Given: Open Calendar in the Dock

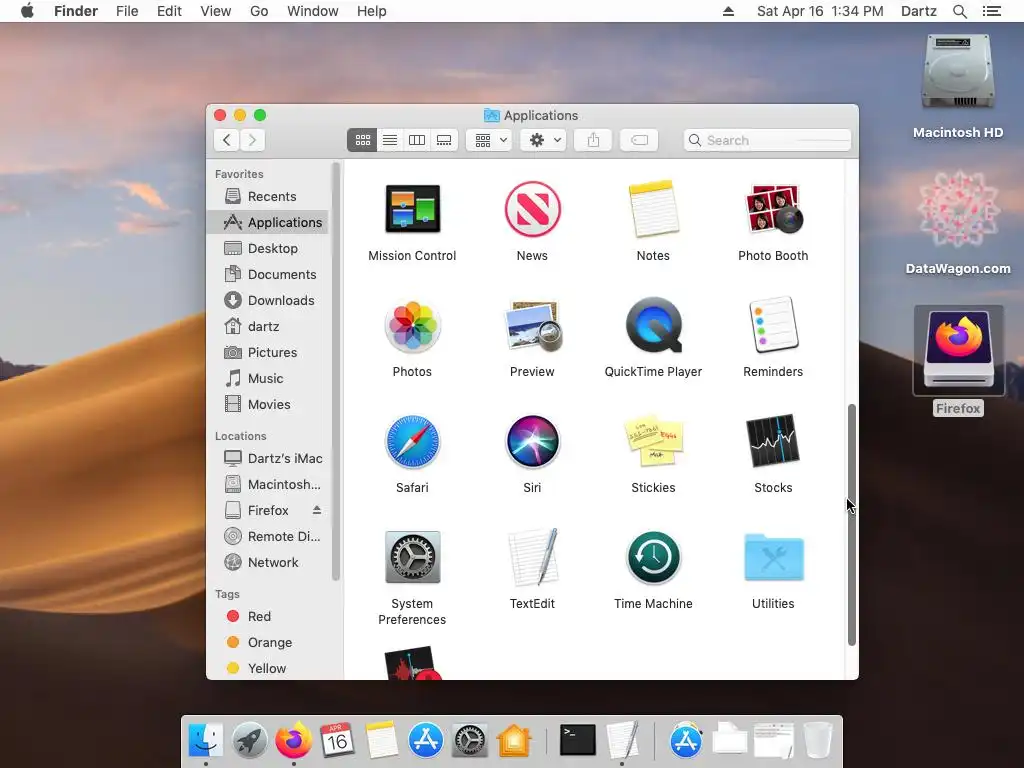Looking at the screenshot, I should (337, 741).
